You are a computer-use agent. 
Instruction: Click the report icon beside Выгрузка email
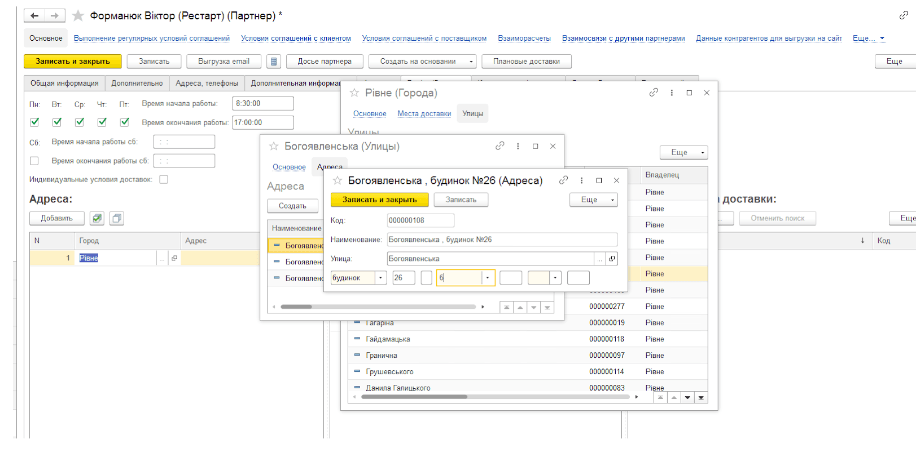274,62
